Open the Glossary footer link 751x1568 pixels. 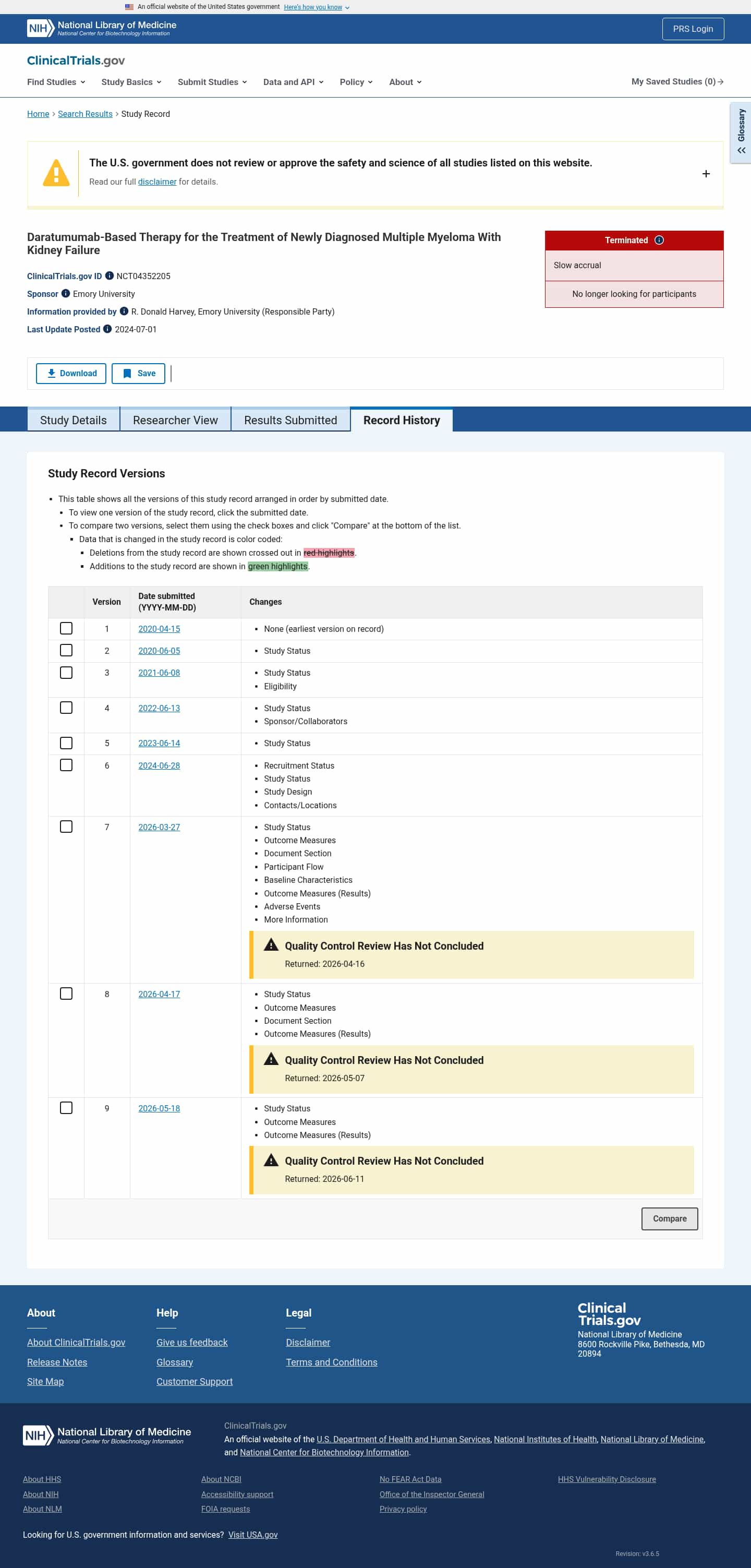[x=175, y=1362]
